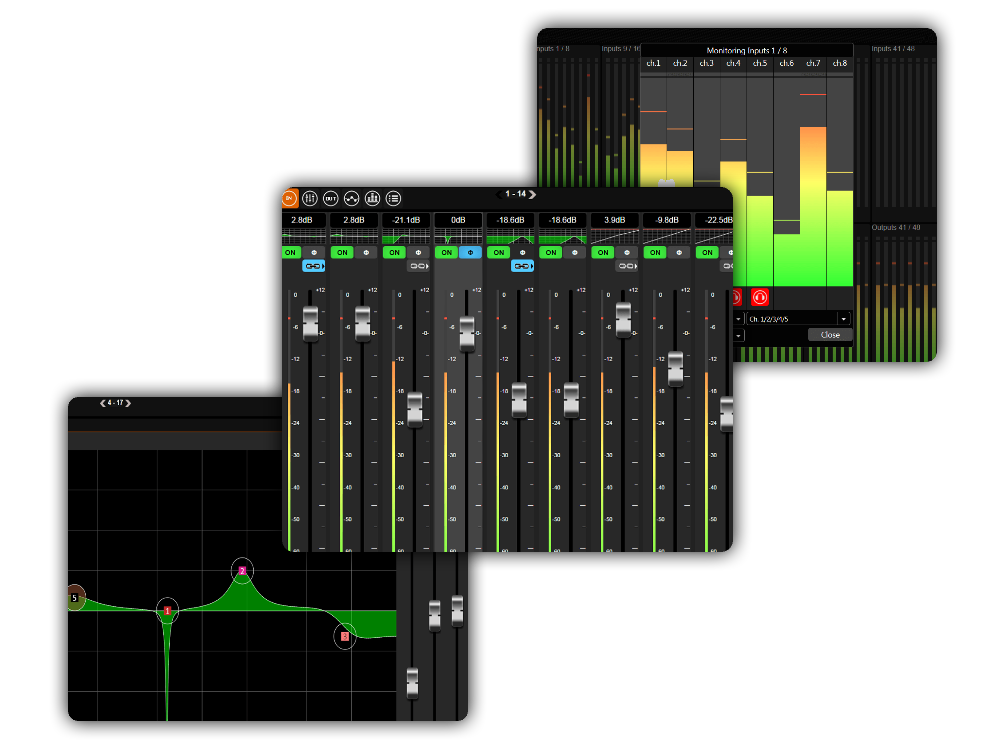Turn off ON button of the -9.8dB channel
Screen dimensions: 1000x750
pos(655,253)
